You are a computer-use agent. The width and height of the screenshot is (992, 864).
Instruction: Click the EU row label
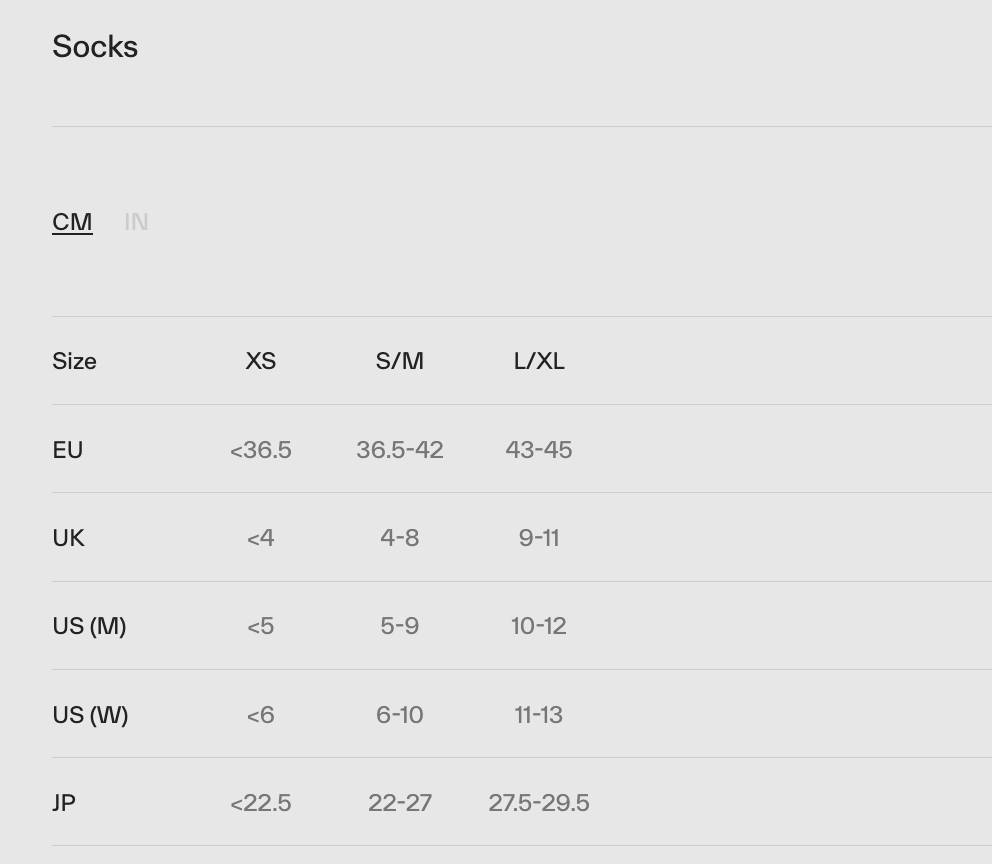coord(67,450)
